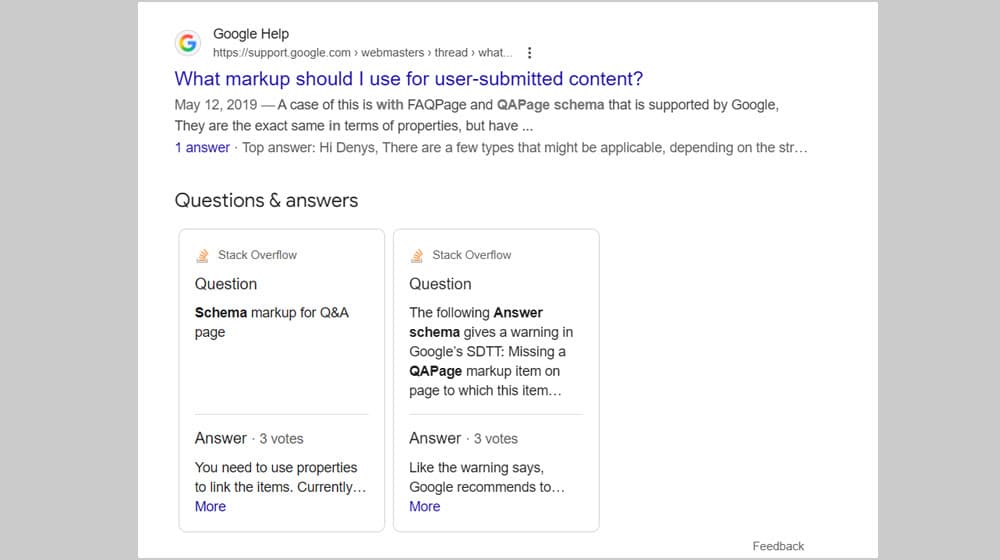Click 'Answer · 3 votes' in the first card
Image resolution: width=1000 pixels, height=560 pixels.
tap(249, 438)
